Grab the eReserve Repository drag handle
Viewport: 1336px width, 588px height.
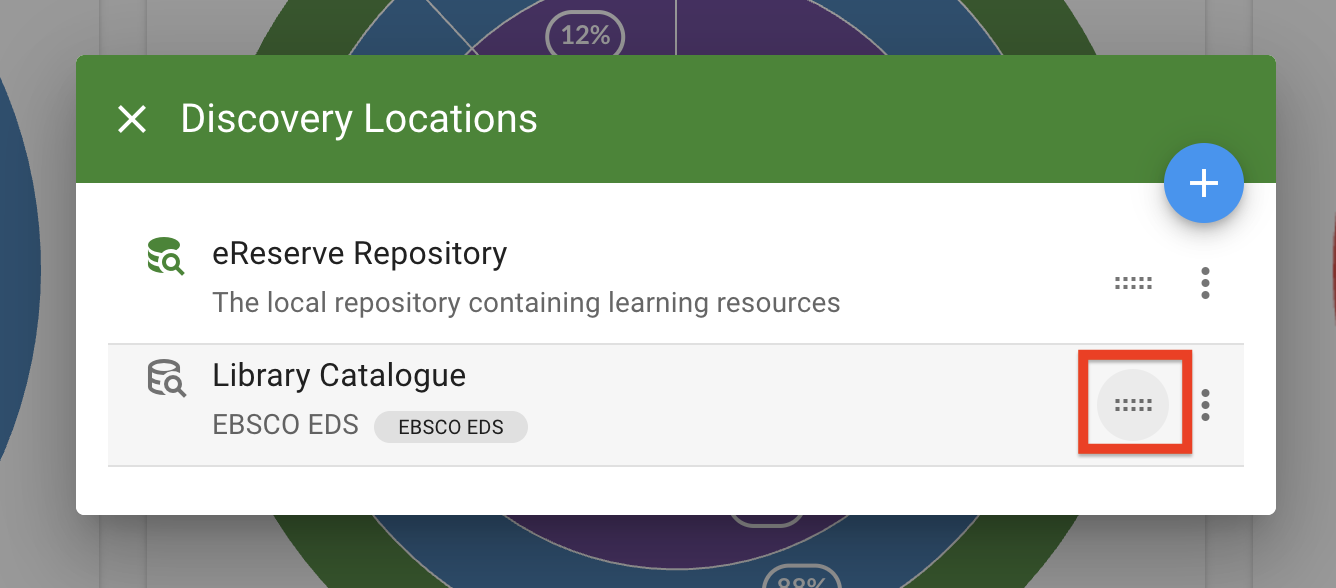pyautogui.click(x=1133, y=283)
